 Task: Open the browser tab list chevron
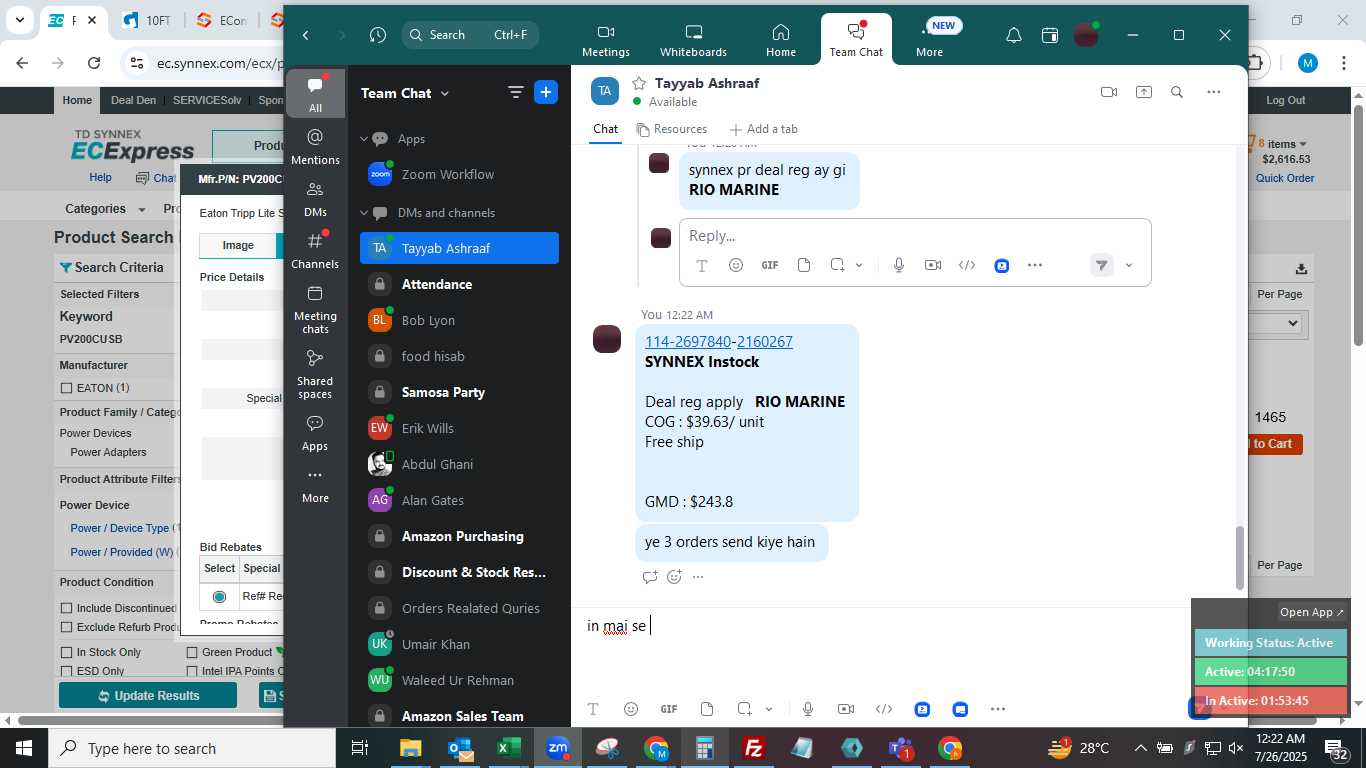click(x=20, y=20)
